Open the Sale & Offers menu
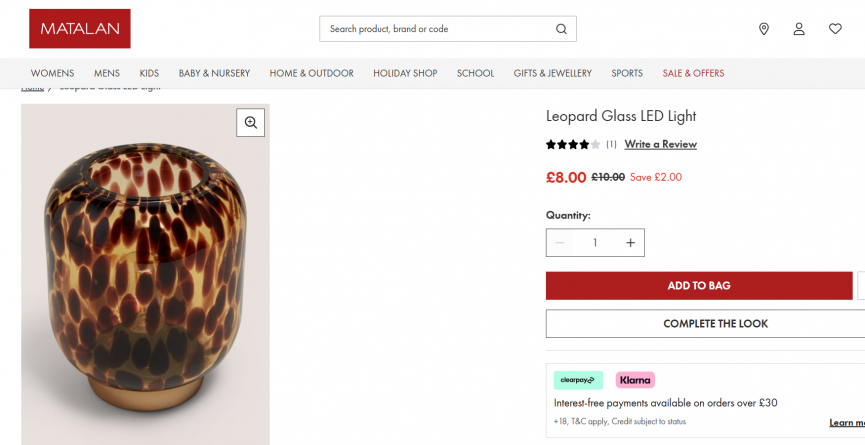 pyautogui.click(x=693, y=73)
